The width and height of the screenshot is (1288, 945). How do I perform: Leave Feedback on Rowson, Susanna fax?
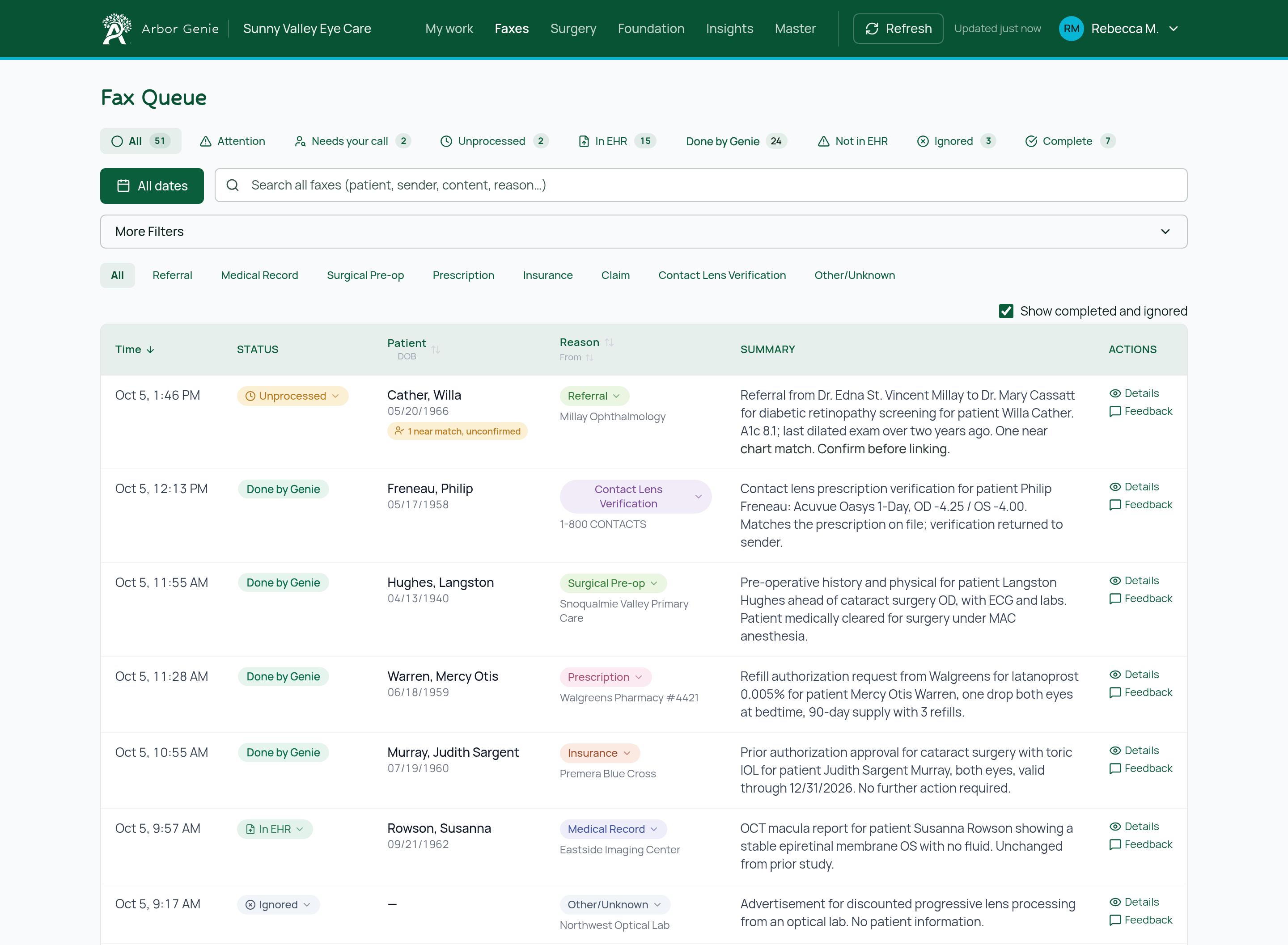(1140, 844)
